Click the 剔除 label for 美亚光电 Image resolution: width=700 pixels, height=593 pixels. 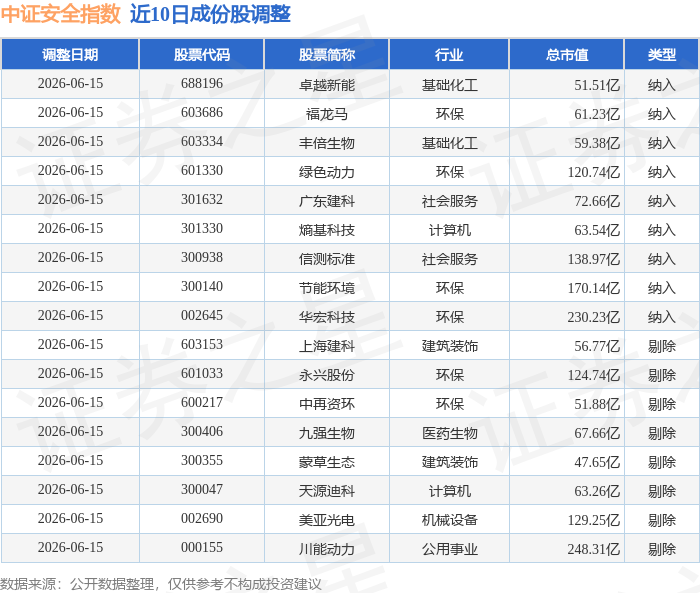(x=662, y=520)
